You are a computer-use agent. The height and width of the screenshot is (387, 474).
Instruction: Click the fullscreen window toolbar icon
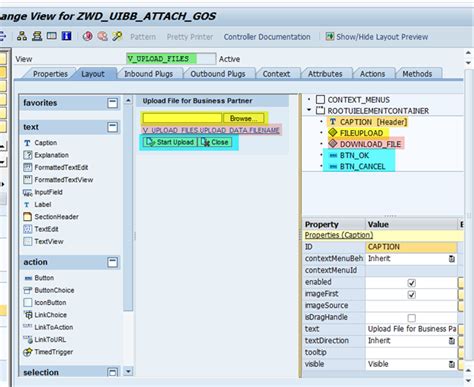coord(52,36)
